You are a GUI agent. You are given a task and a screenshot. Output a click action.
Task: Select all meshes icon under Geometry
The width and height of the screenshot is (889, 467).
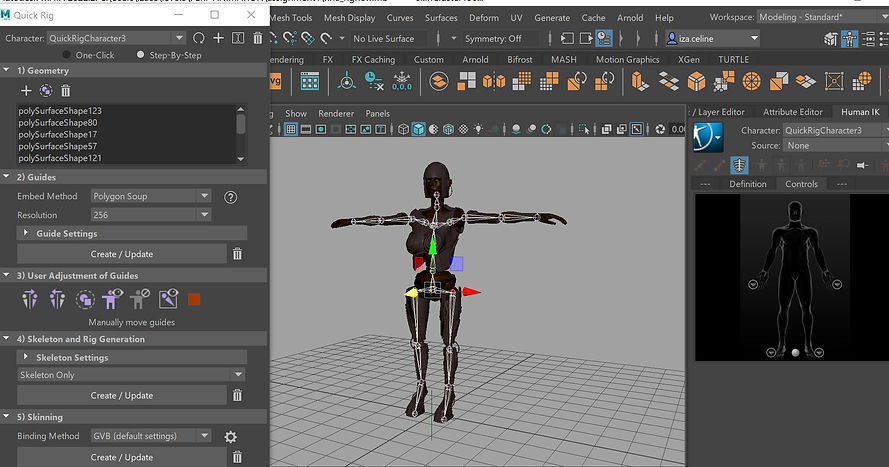point(46,91)
